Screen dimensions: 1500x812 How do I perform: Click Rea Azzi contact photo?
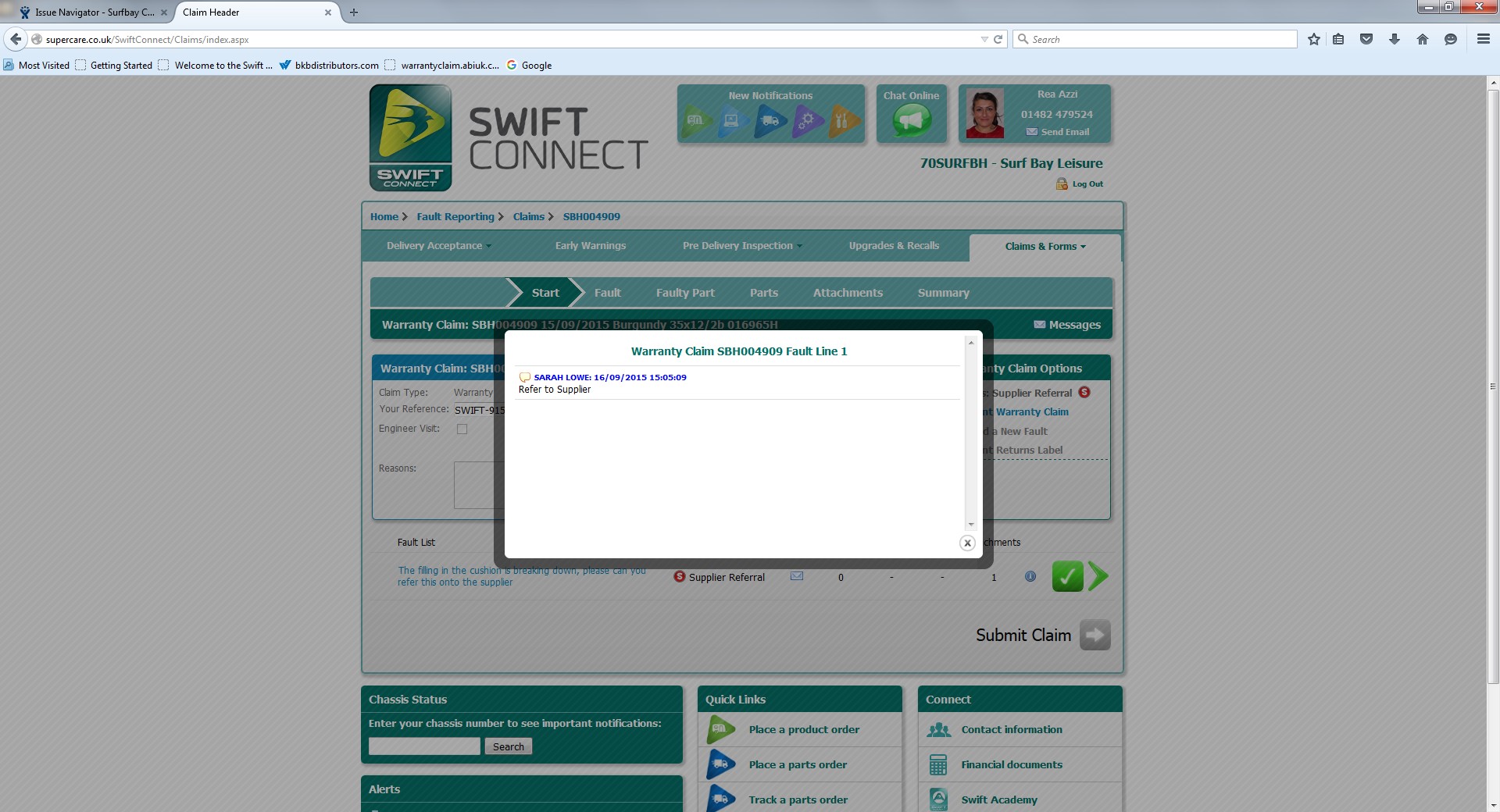point(984,114)
